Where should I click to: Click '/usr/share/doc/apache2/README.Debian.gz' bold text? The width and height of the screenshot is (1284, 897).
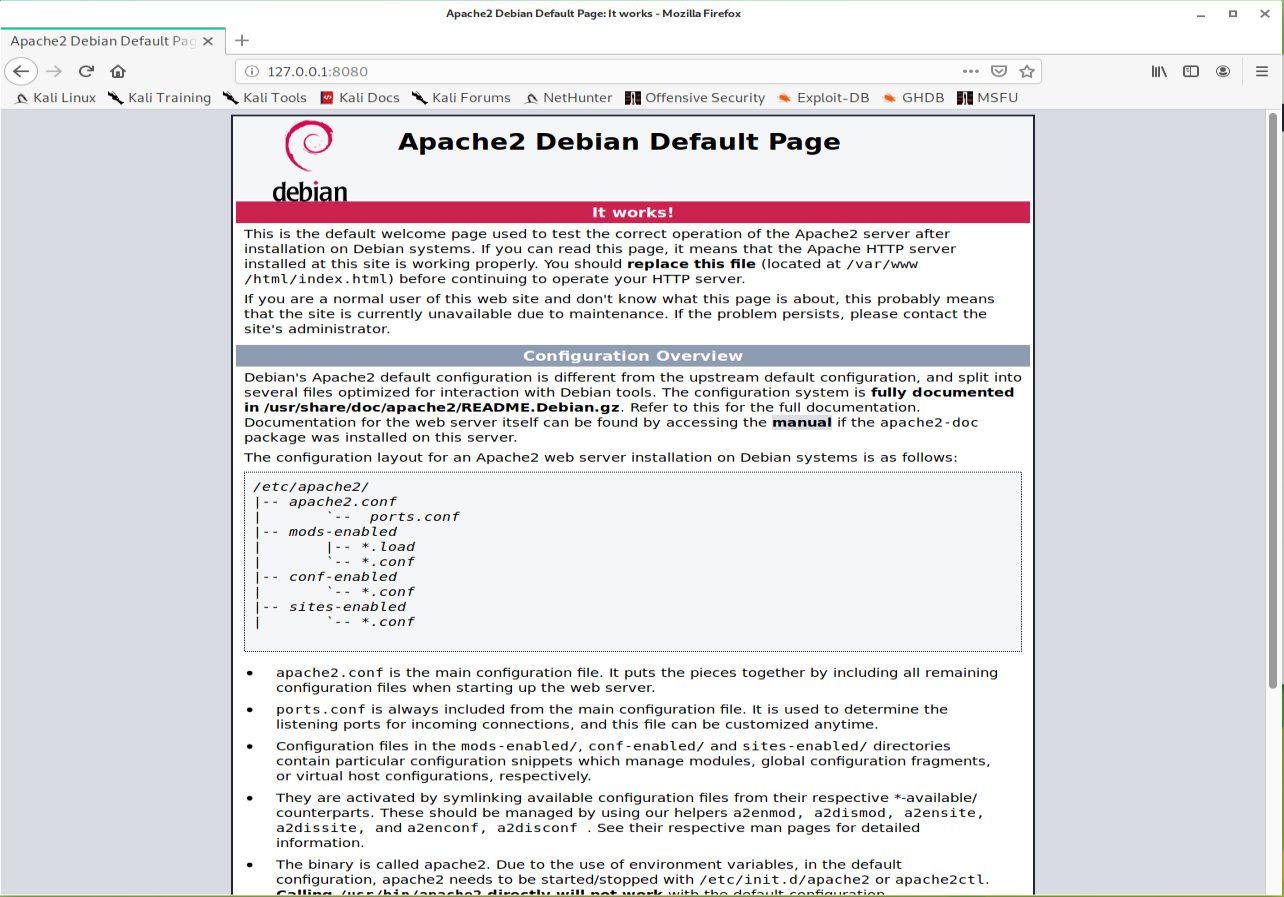[442, 407]
